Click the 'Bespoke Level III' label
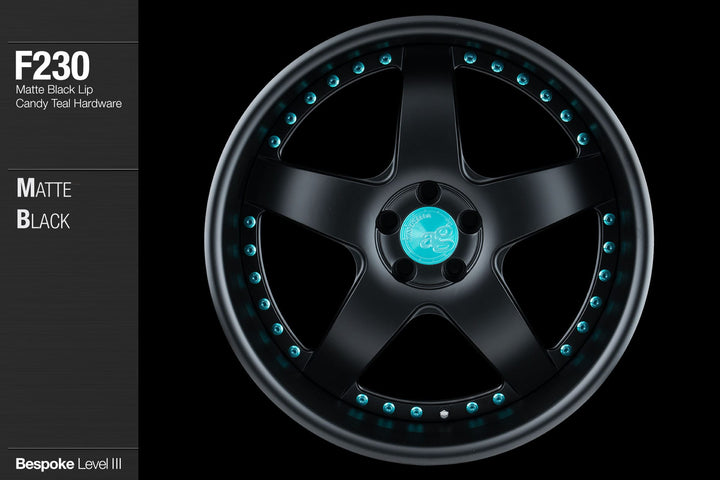 pyautogui.click(x=69, y=464)
